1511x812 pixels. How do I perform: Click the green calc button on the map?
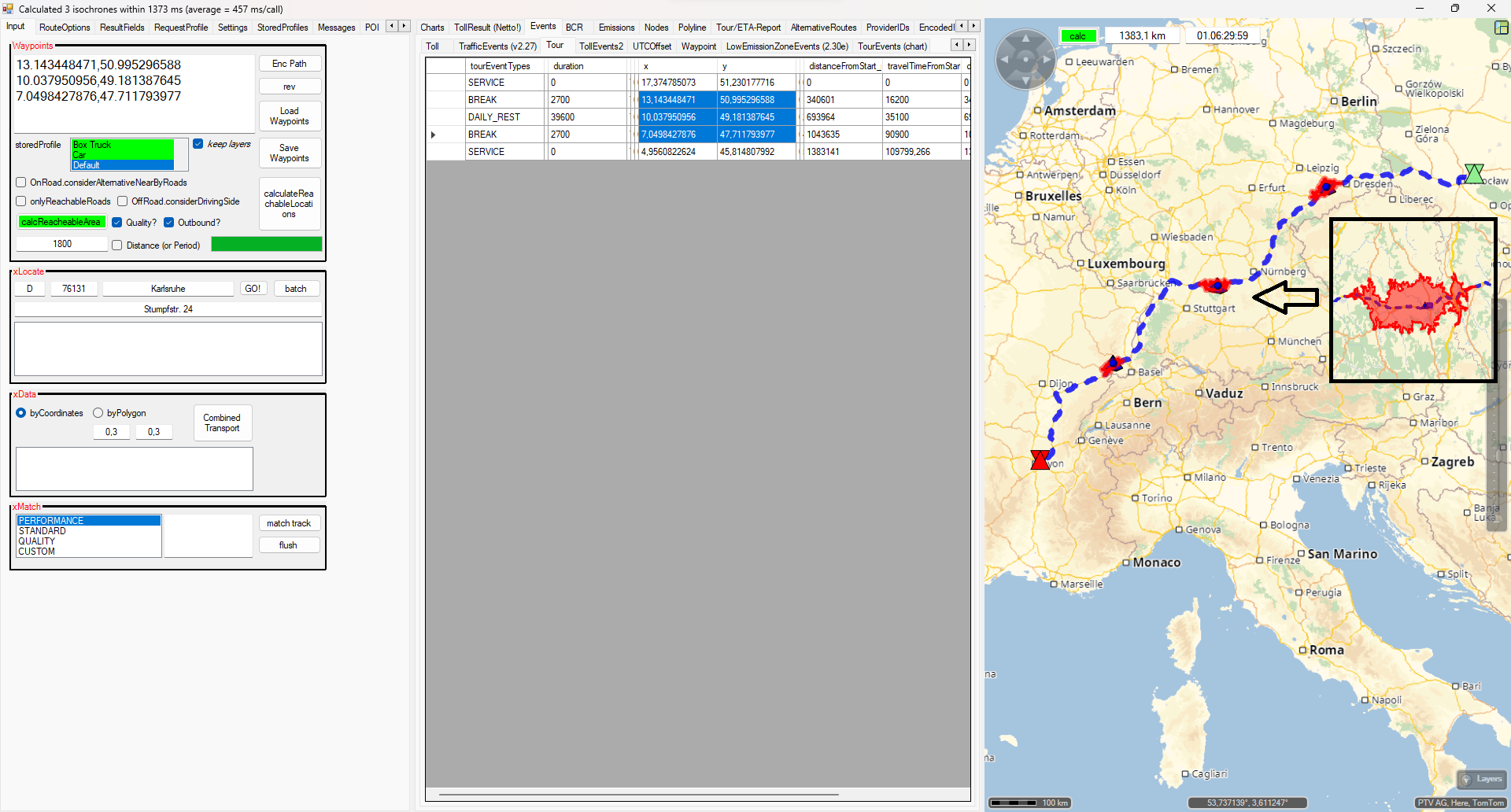(x=1077, y=36)
